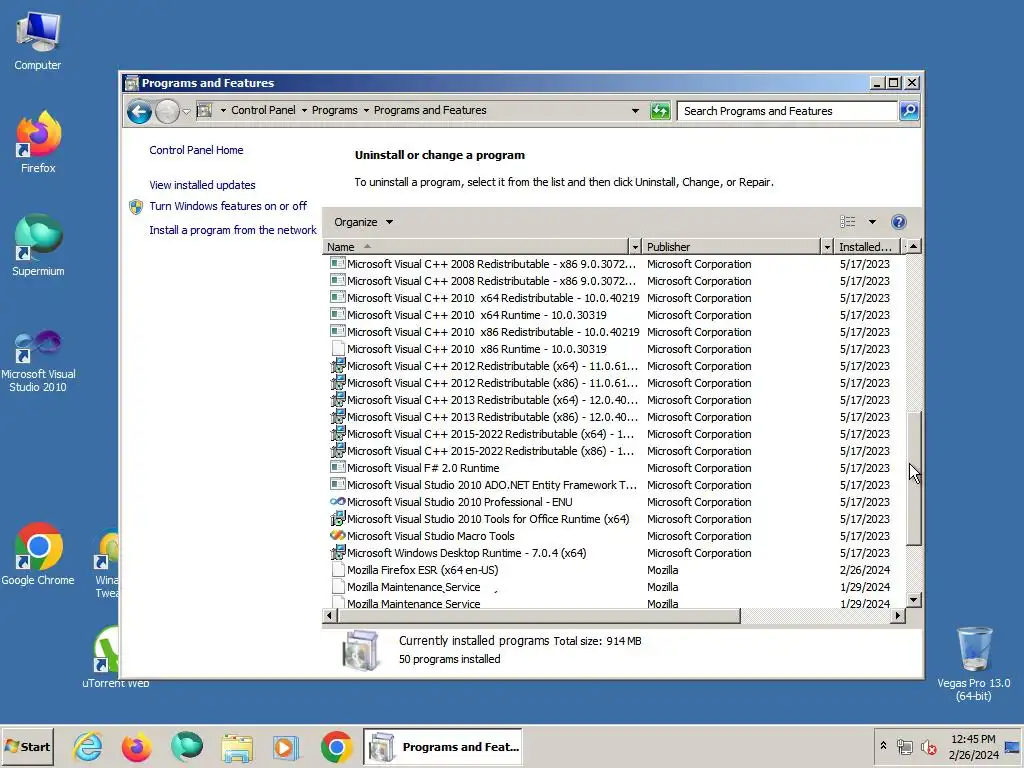Click the Show desktop tray icon
1024x768 pixels.
(x=1012, y=747)
